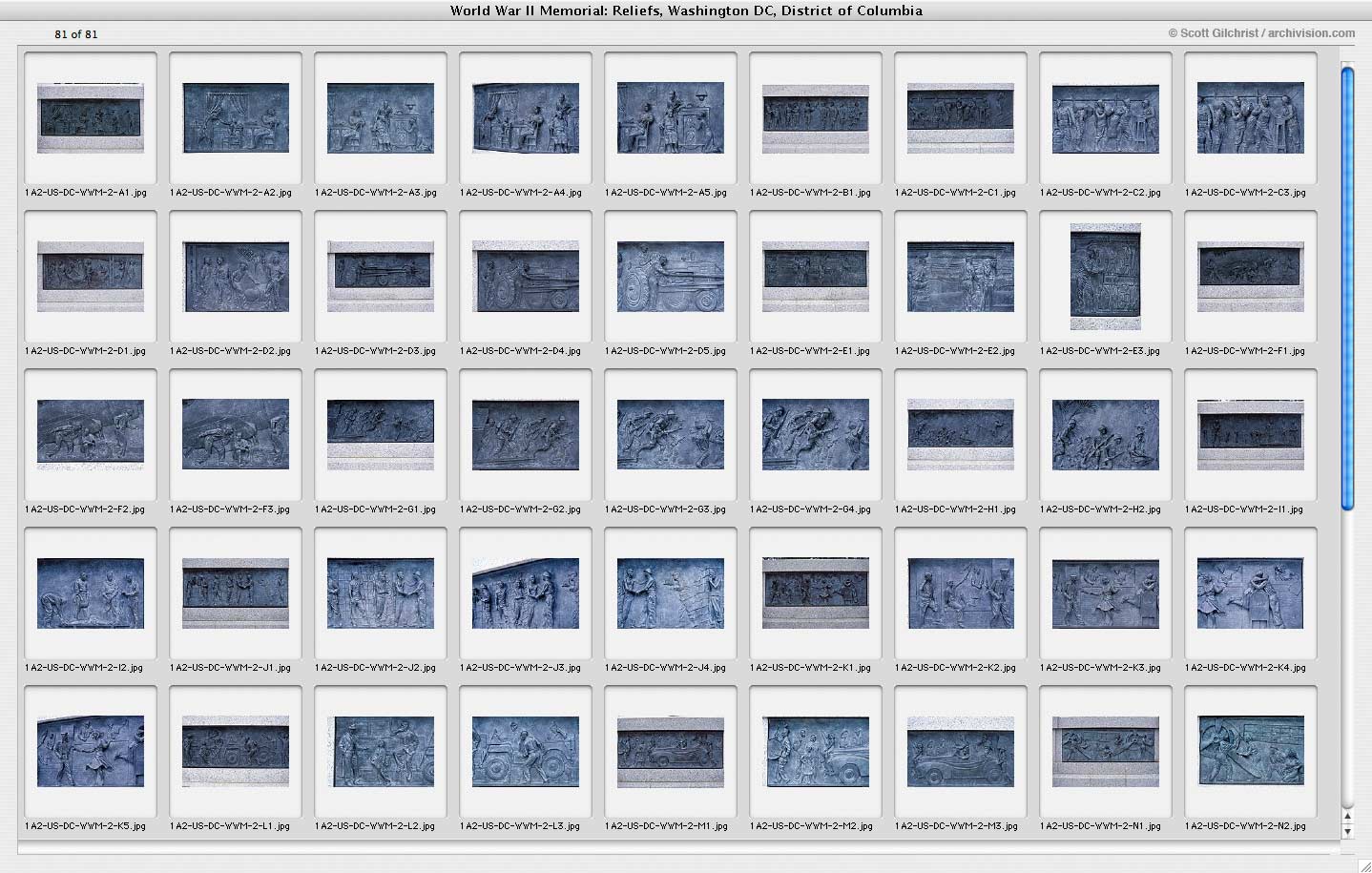Select thumbnail 1A2-US-DC-WWM-2-K5.jpg
Viewport: 1372px width, 873px height.
coord(91,752)
